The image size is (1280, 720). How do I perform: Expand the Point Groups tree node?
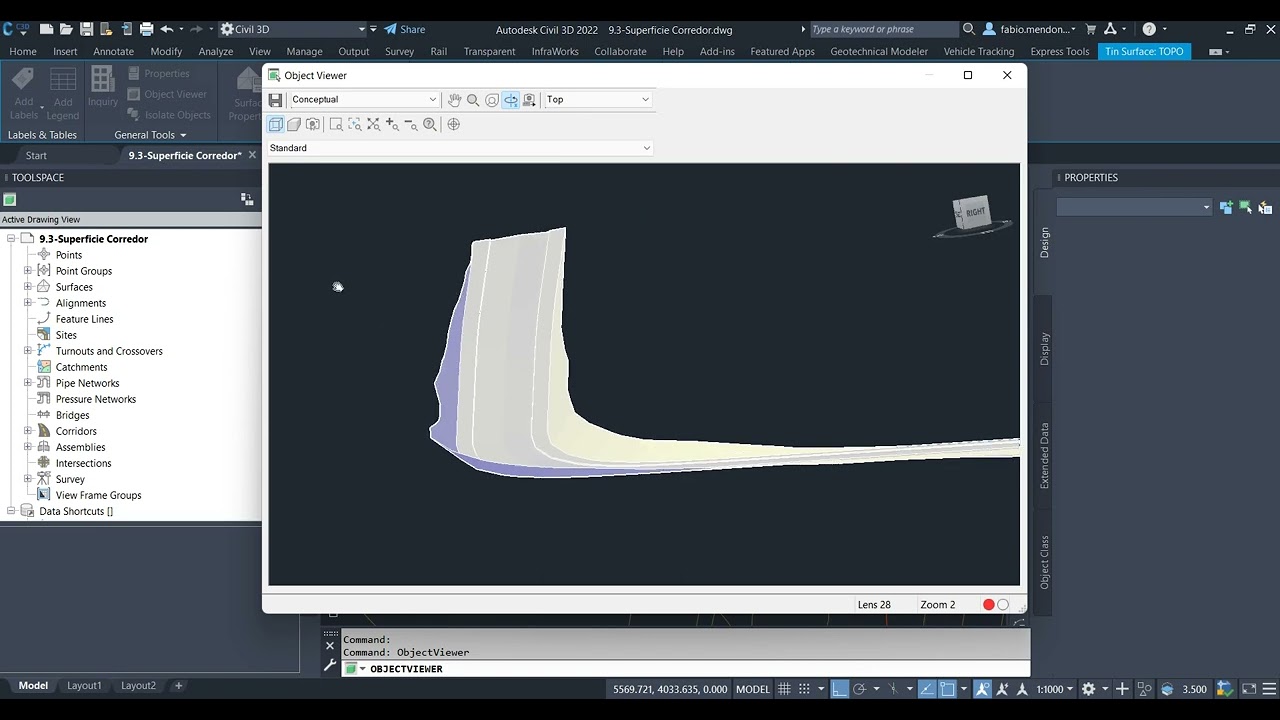(28, 271)
